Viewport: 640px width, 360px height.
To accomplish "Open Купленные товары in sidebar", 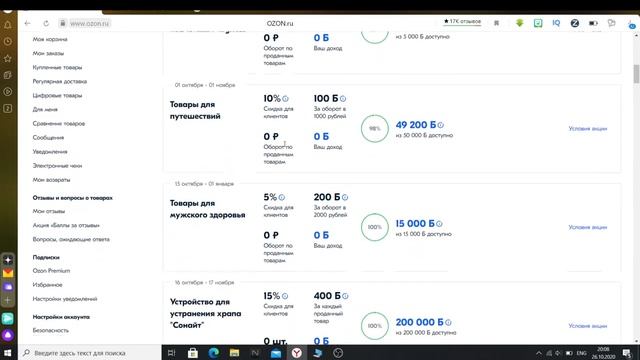I will 57,67.
